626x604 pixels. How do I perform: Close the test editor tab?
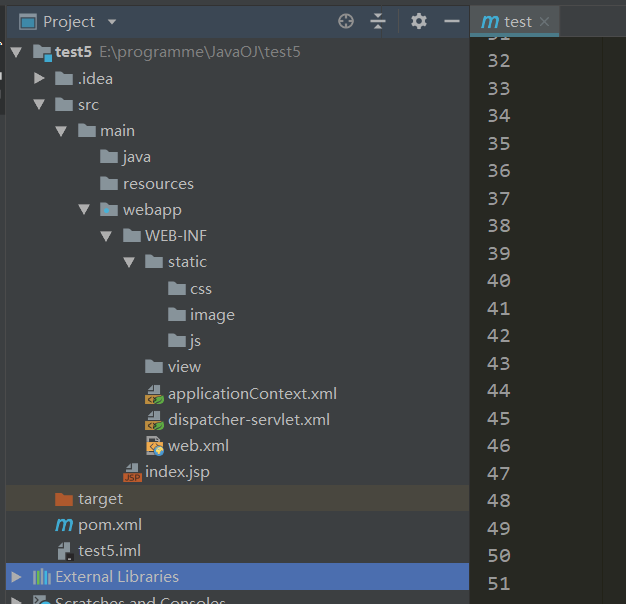[544, 22]
